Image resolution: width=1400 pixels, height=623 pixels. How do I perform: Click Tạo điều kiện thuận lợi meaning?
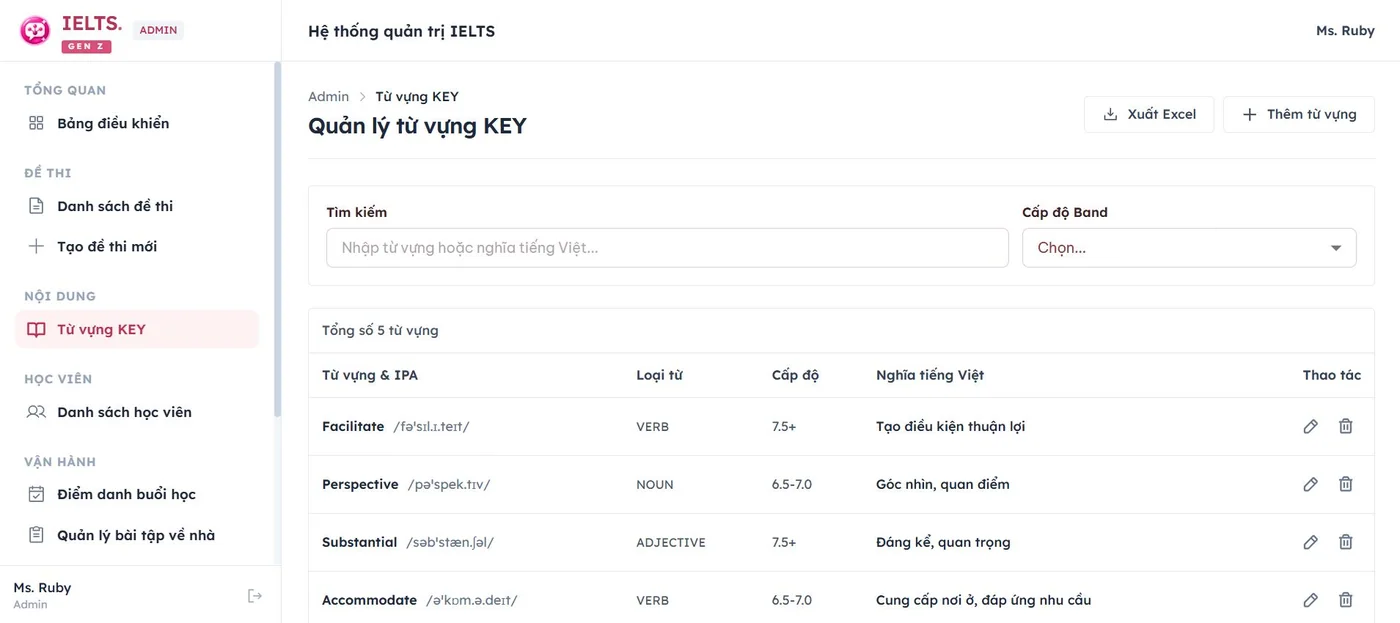click(x=950, y=426)
